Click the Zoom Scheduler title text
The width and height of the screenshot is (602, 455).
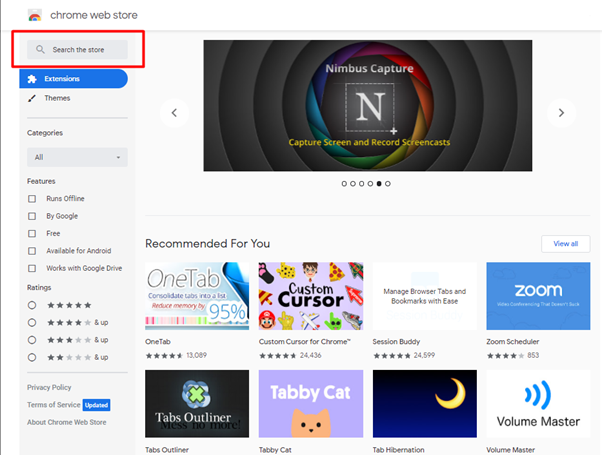click(513, 342)
